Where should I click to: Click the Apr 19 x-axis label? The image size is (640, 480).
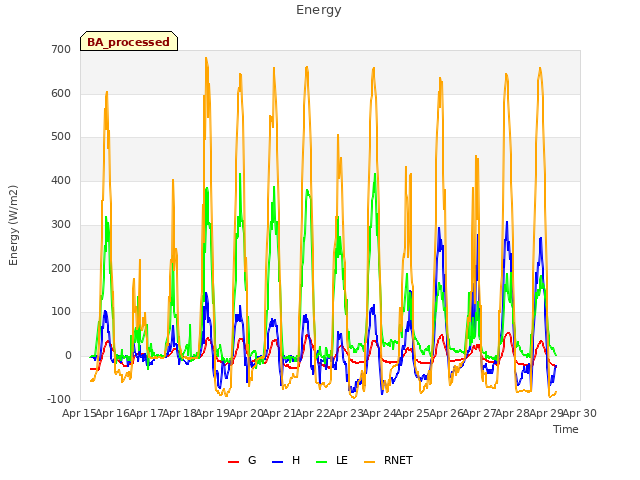click(x=213, y=413)
